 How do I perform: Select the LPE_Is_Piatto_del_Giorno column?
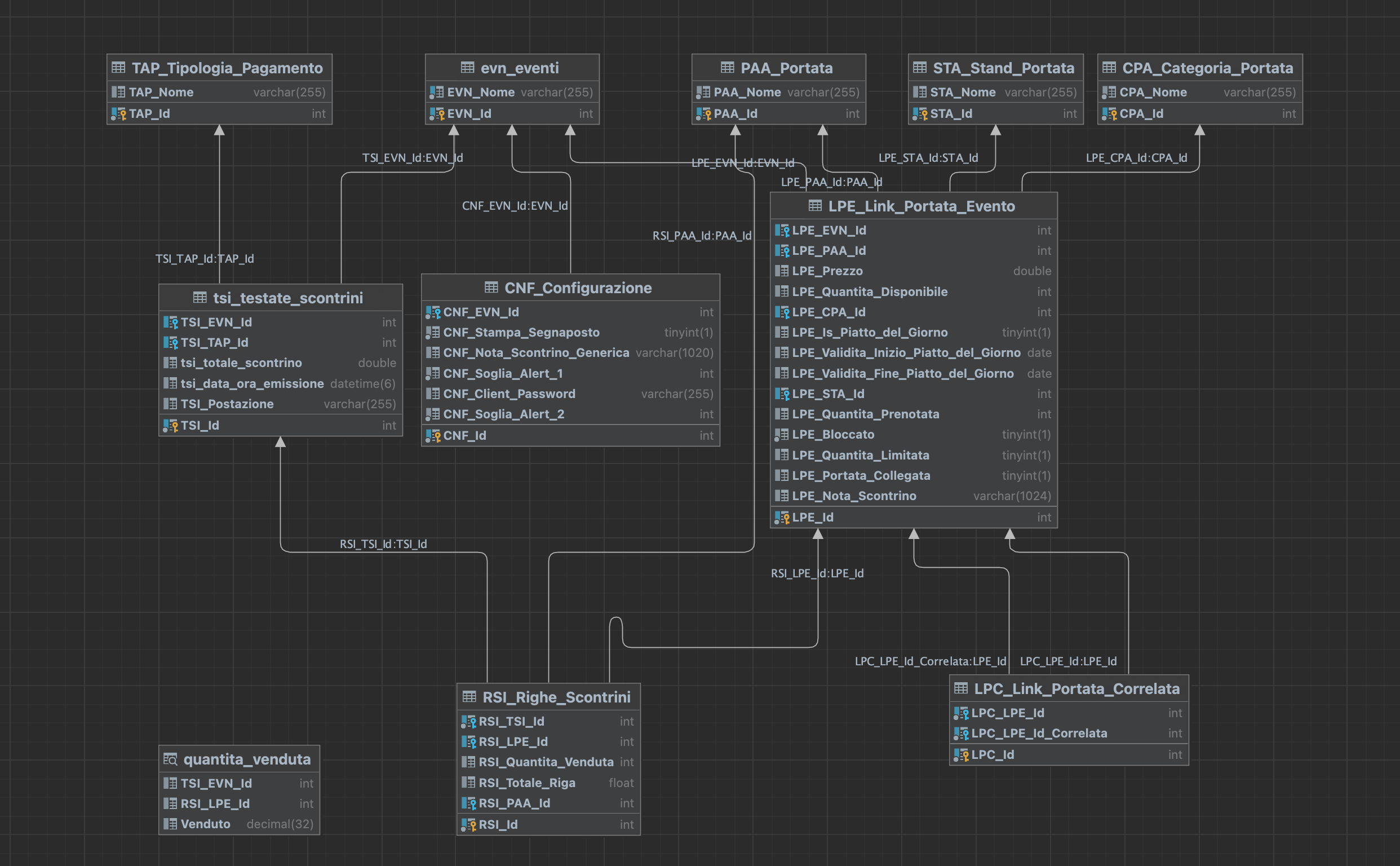(x=914, y=332)
